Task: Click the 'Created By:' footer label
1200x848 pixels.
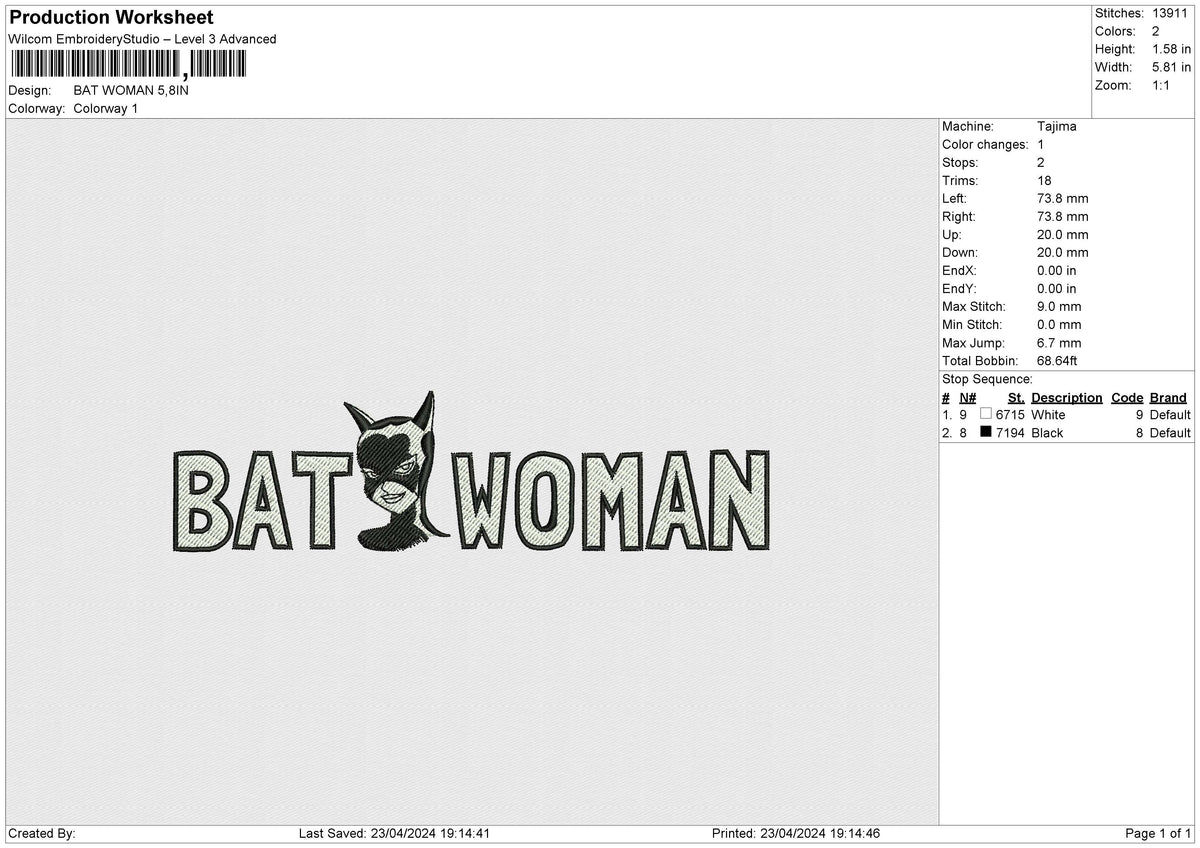Action: pos(41,833)
